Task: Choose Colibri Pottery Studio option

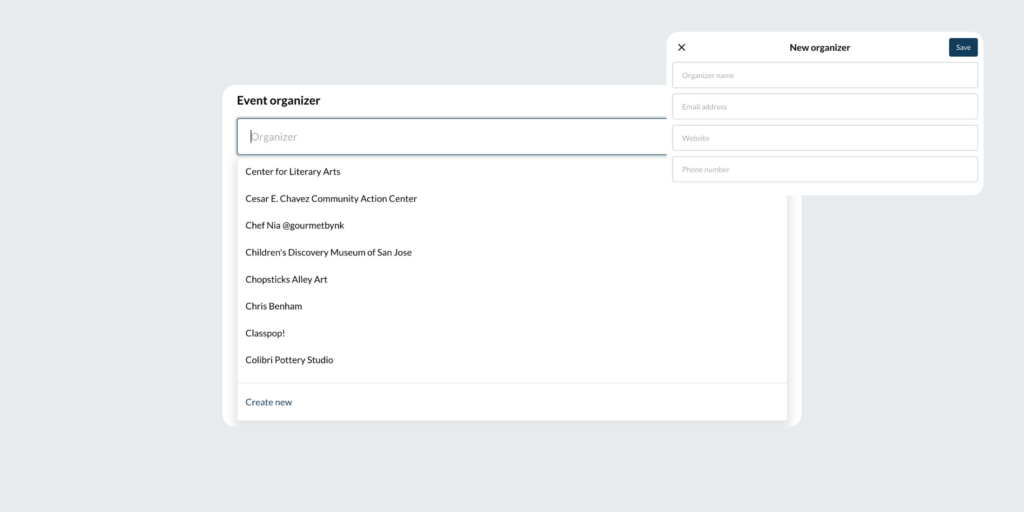Action: (289, 360)
